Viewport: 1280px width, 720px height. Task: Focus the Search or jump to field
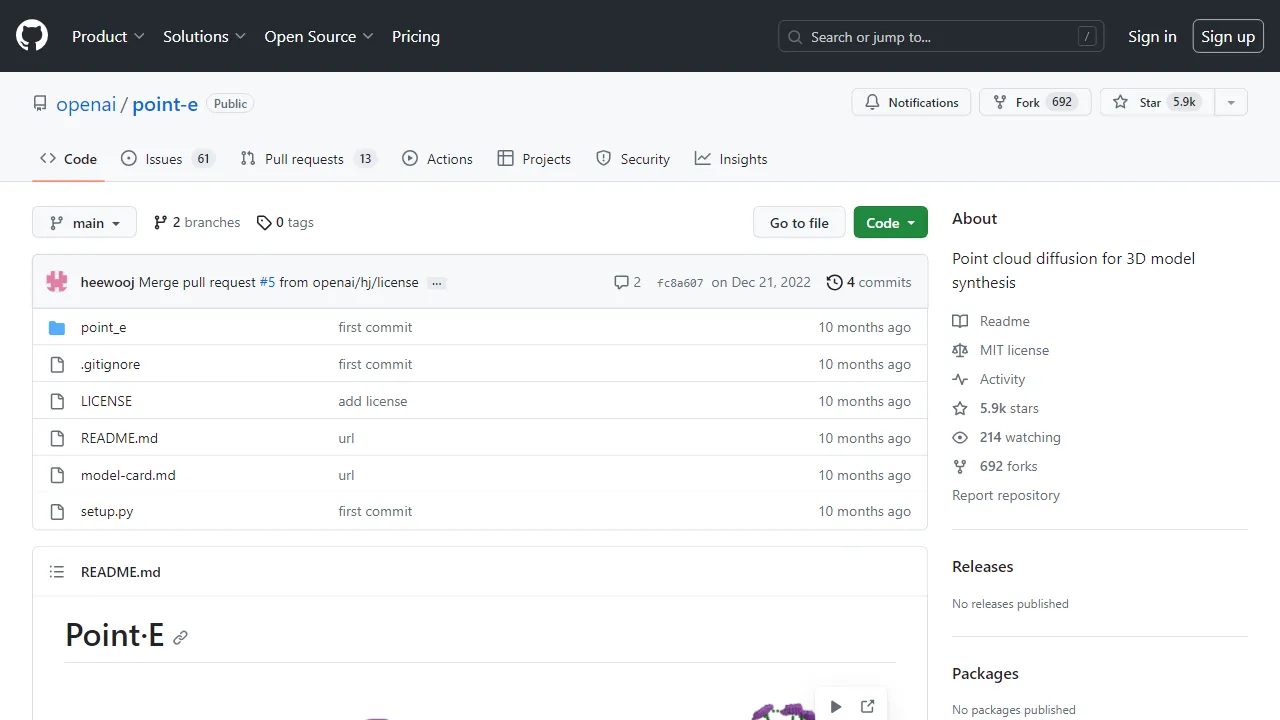pos(941,37)
